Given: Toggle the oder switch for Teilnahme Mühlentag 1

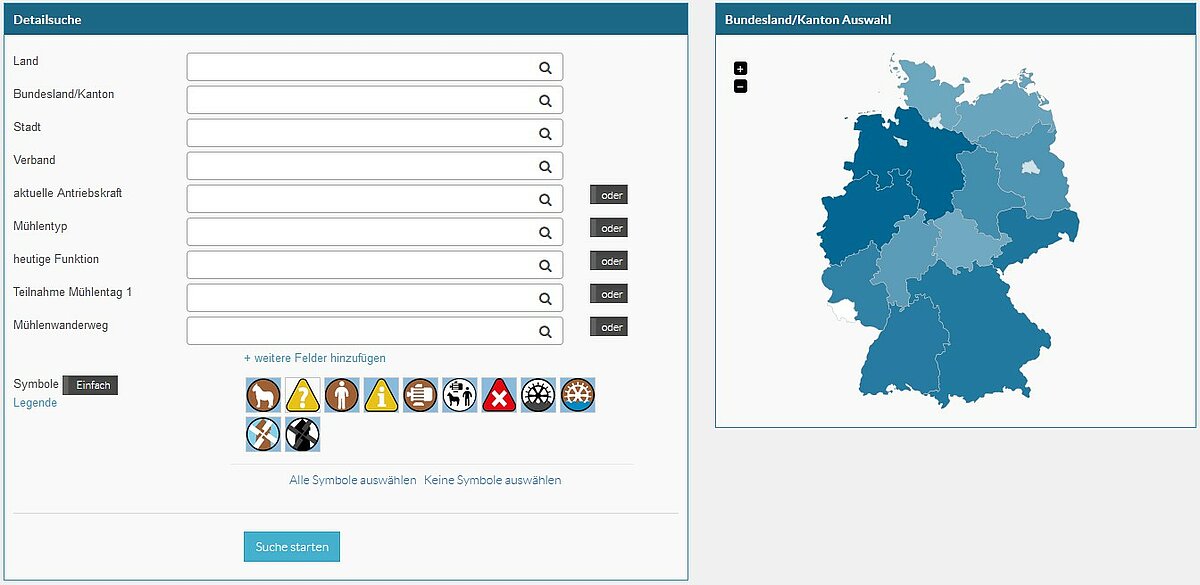Looking at the screenshot, I should [x=609, y=294].
